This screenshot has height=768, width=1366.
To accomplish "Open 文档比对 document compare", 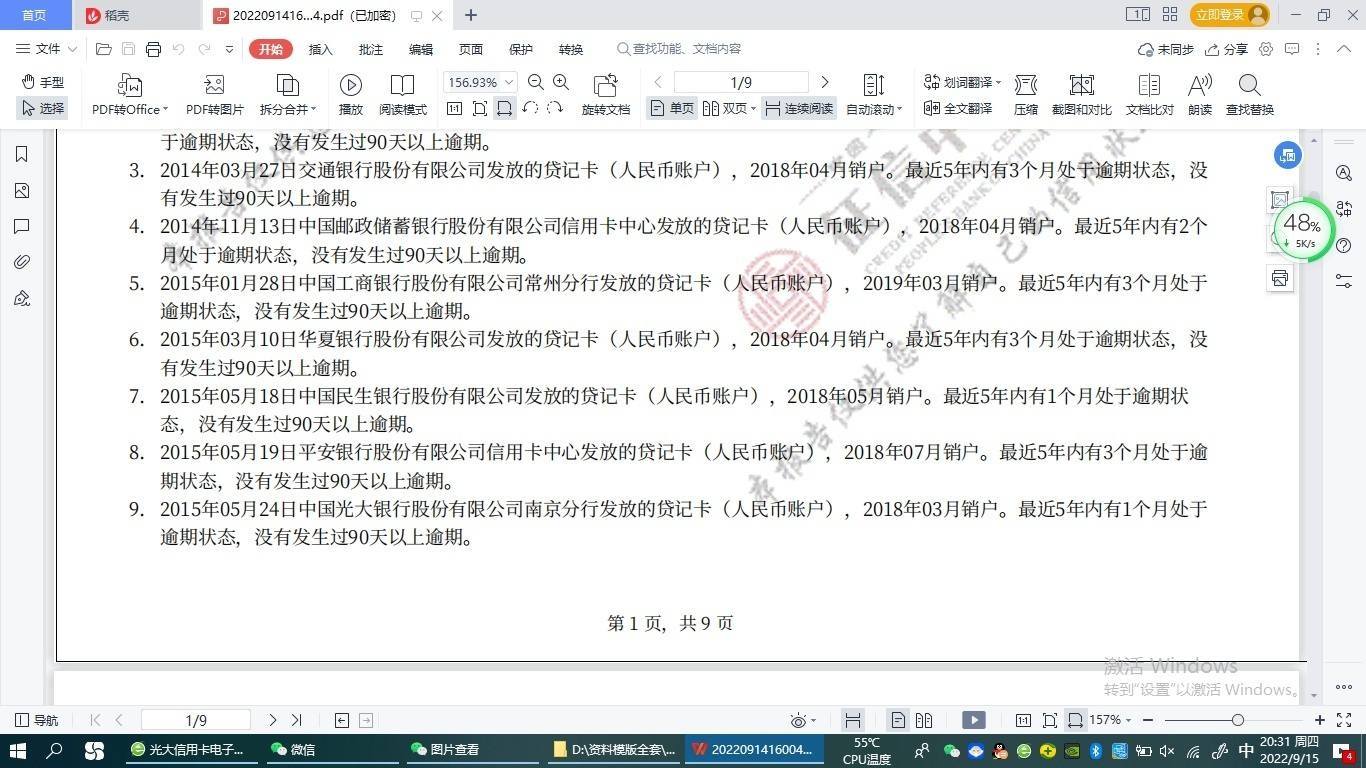I will pos(1149,95).
